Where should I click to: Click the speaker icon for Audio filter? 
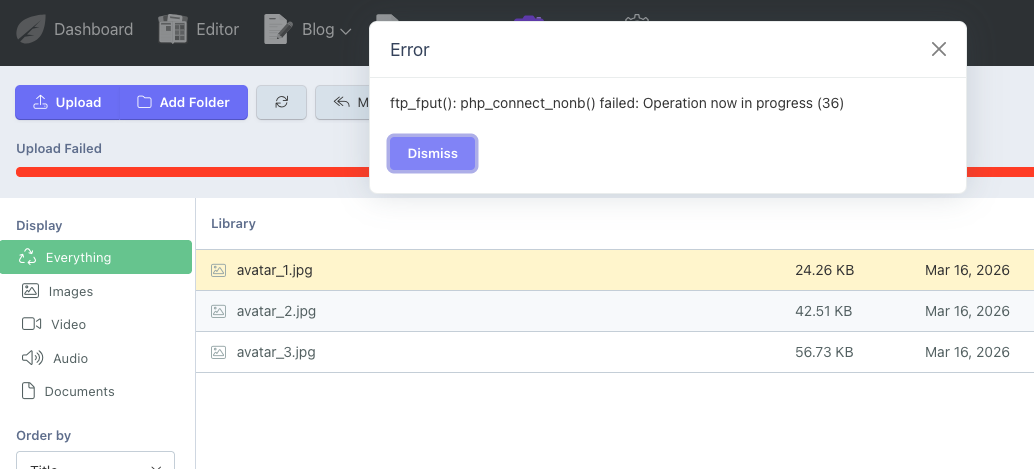(x=30, y=358)
